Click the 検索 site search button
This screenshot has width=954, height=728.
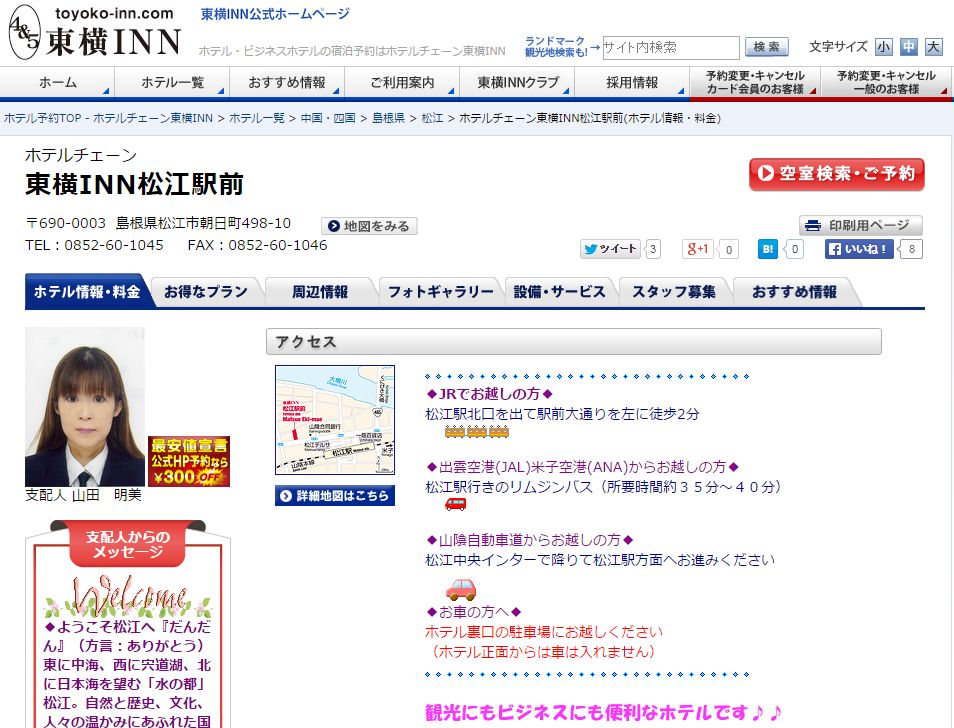point(767,47)
